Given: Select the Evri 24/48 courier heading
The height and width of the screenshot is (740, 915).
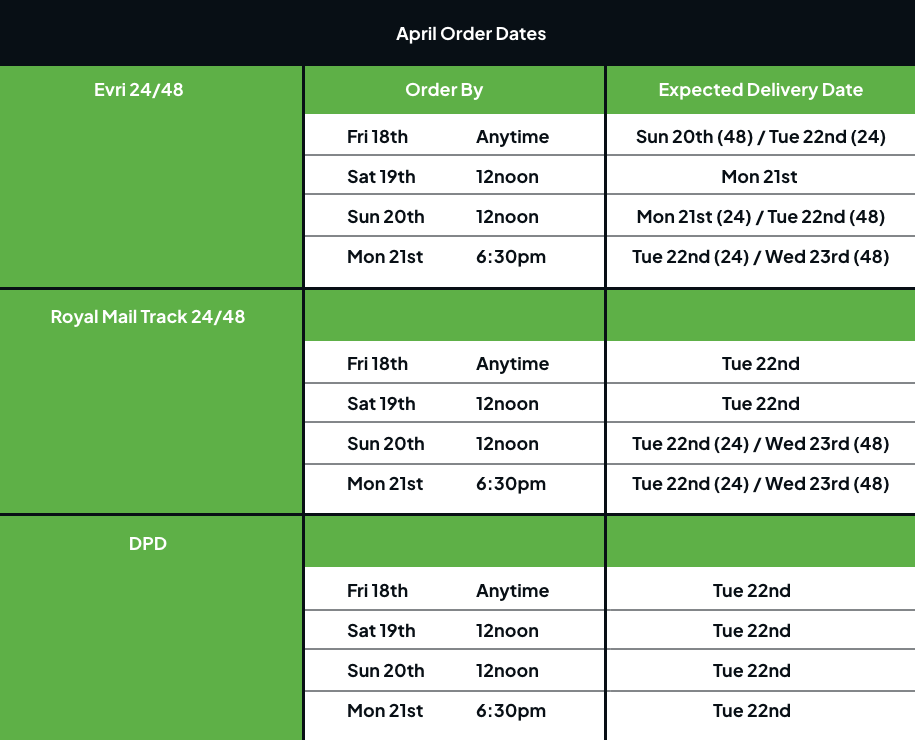Looking at the screenshot, I should (x=138, y=90).
